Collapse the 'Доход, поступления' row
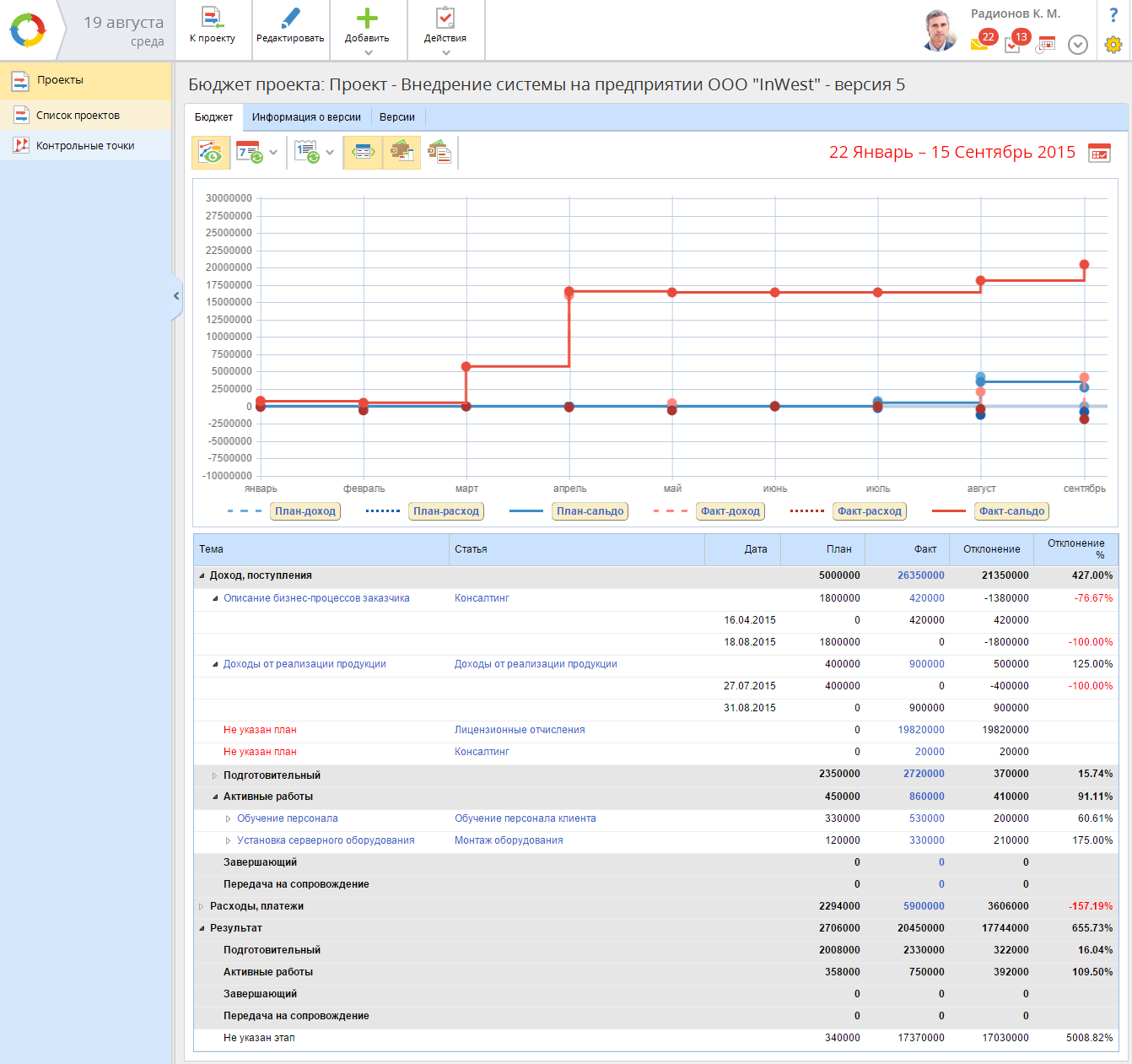The width and height of the screenshot is (1132, 1064). click(x=202, y=576)
